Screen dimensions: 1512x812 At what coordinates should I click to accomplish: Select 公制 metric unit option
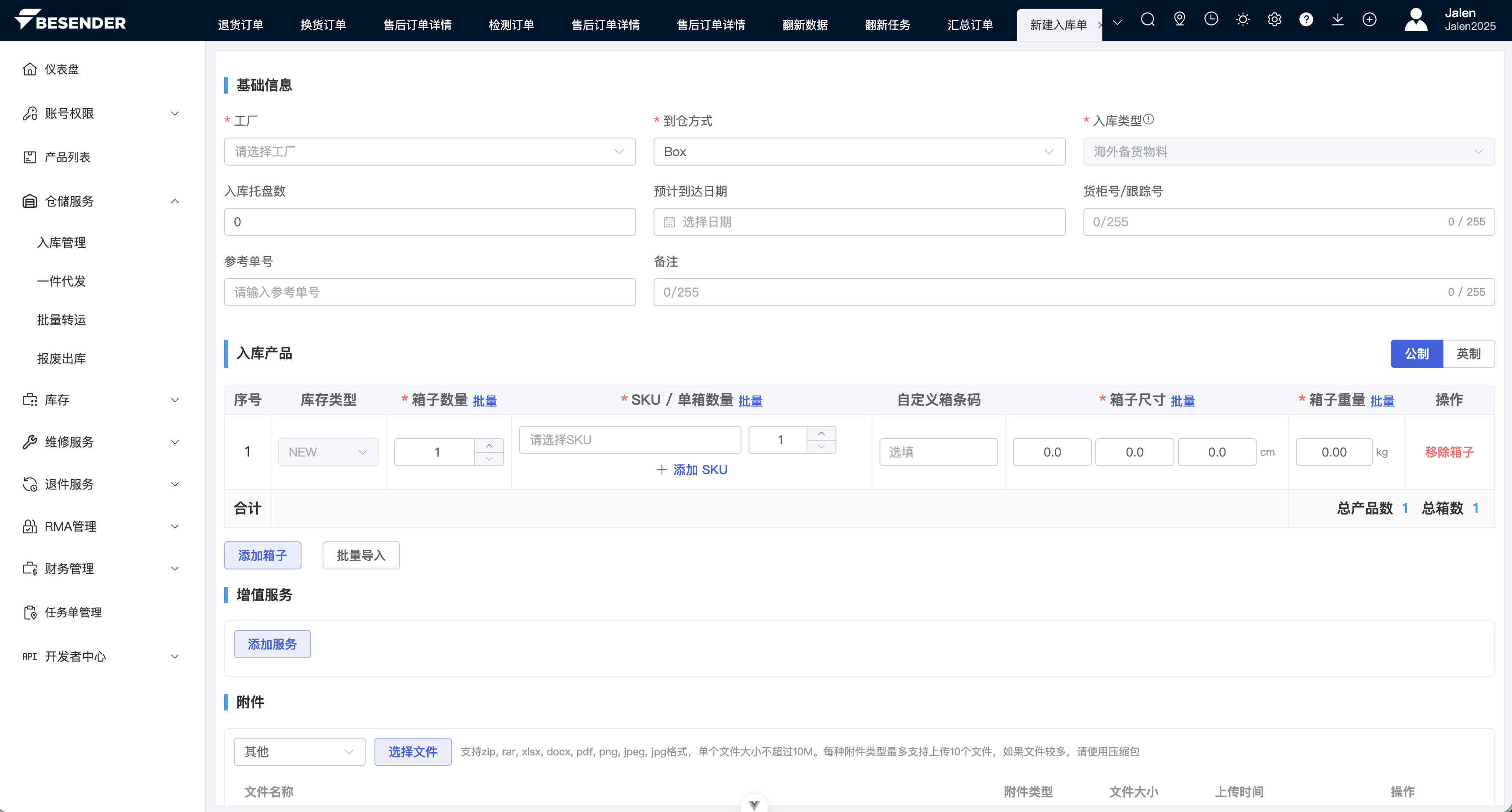(x=1416, y=354)
